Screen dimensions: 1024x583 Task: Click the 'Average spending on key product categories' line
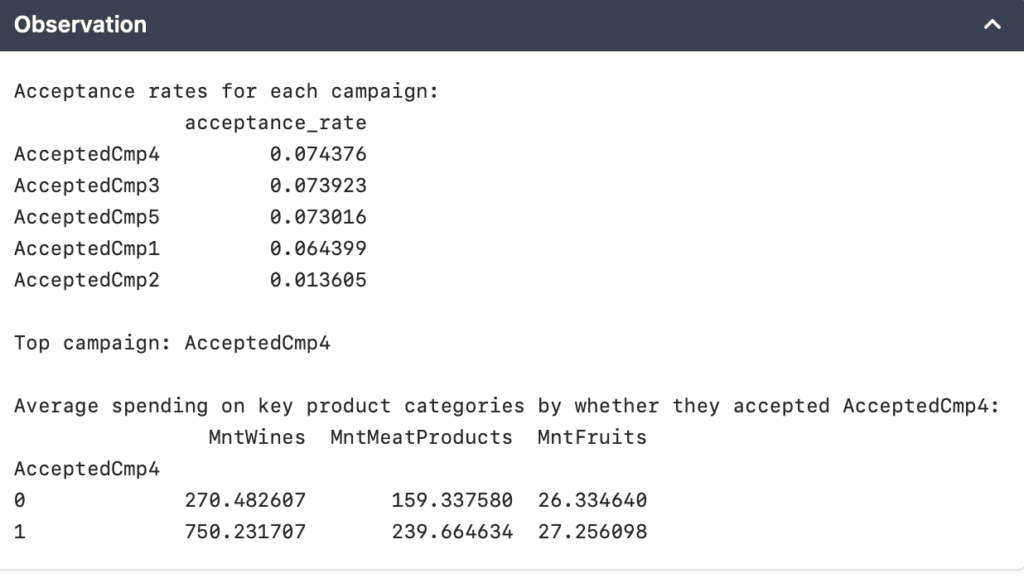[x=506, y=406]
